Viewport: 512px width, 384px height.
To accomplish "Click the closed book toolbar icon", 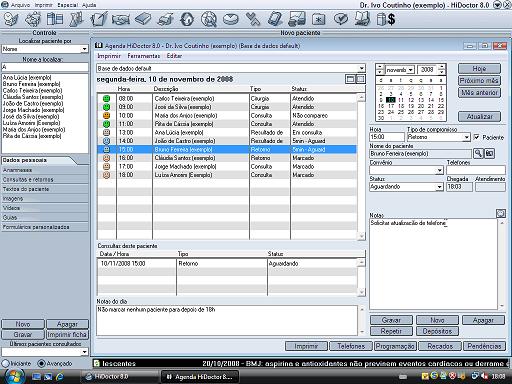I will pyautogui.click(x=143, y=19).
